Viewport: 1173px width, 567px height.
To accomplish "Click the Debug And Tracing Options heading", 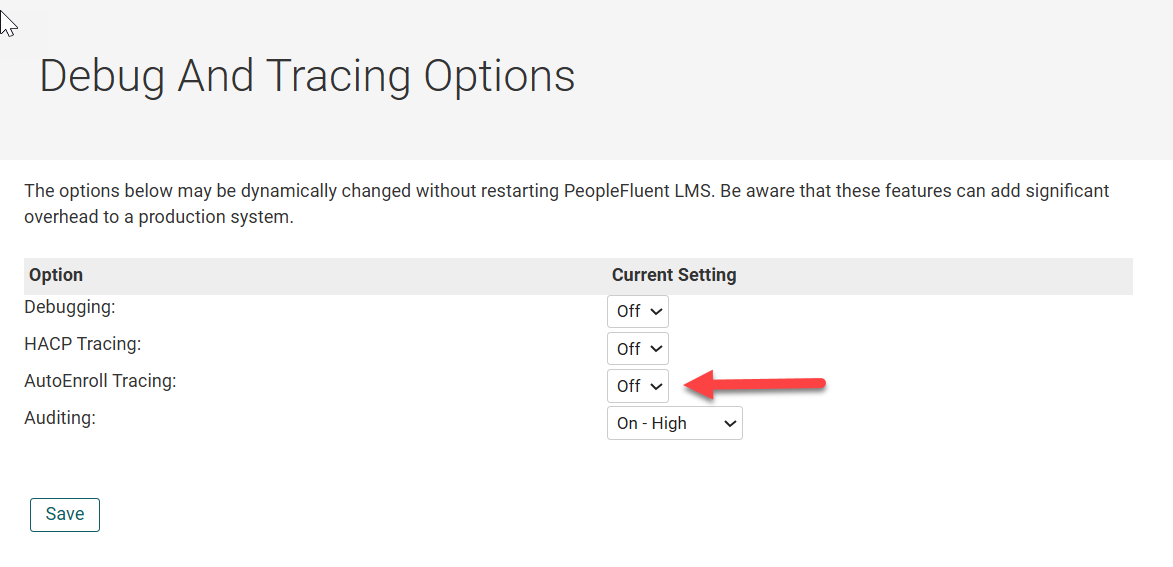I will (307, 76).
